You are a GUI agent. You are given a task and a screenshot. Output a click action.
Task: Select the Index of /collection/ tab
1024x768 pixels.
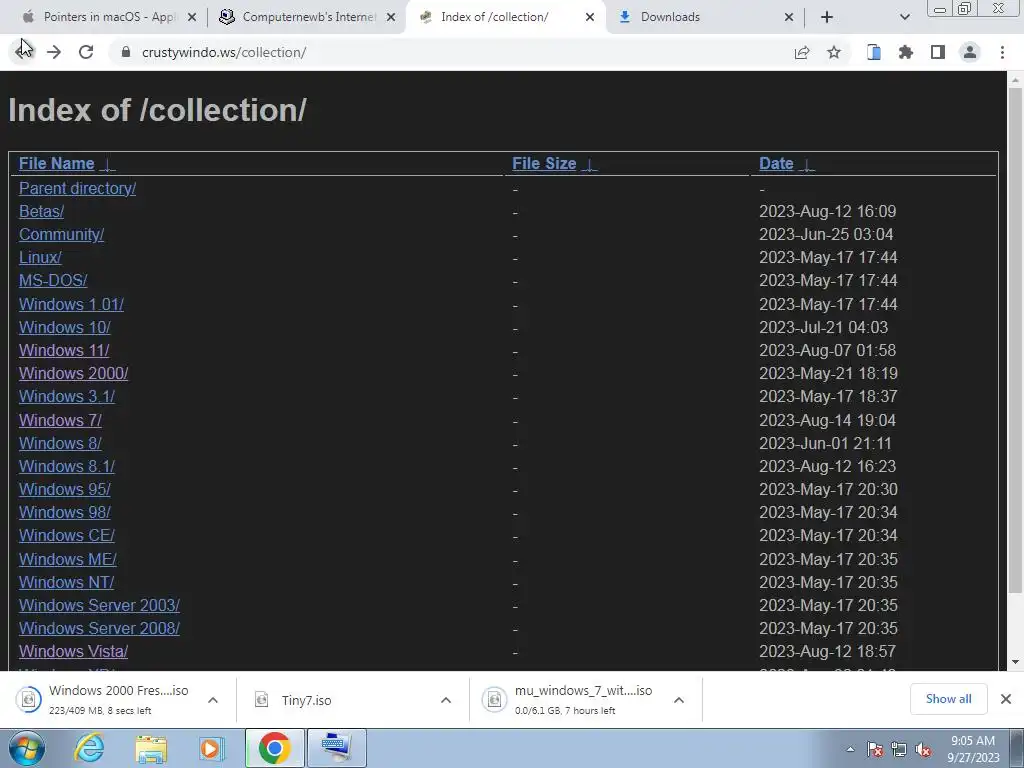tap(504, 17)
